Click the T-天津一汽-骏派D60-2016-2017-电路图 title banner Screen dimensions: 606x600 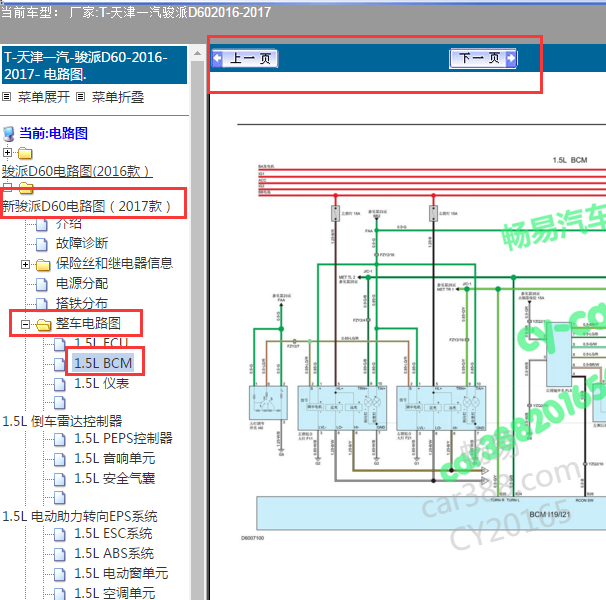click(x=94, y=65)
